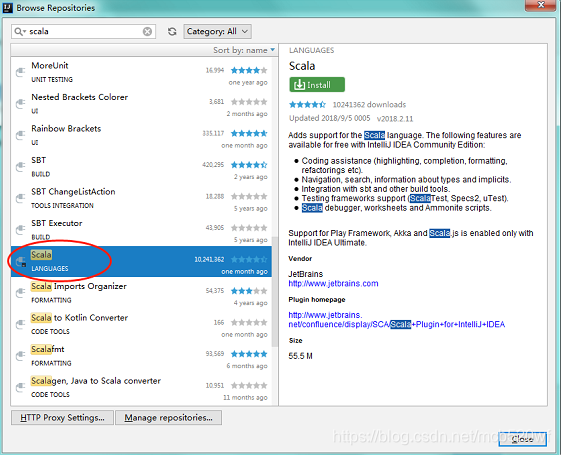Click the star rating in Scala details
The image size is (561, 455).
307,104
